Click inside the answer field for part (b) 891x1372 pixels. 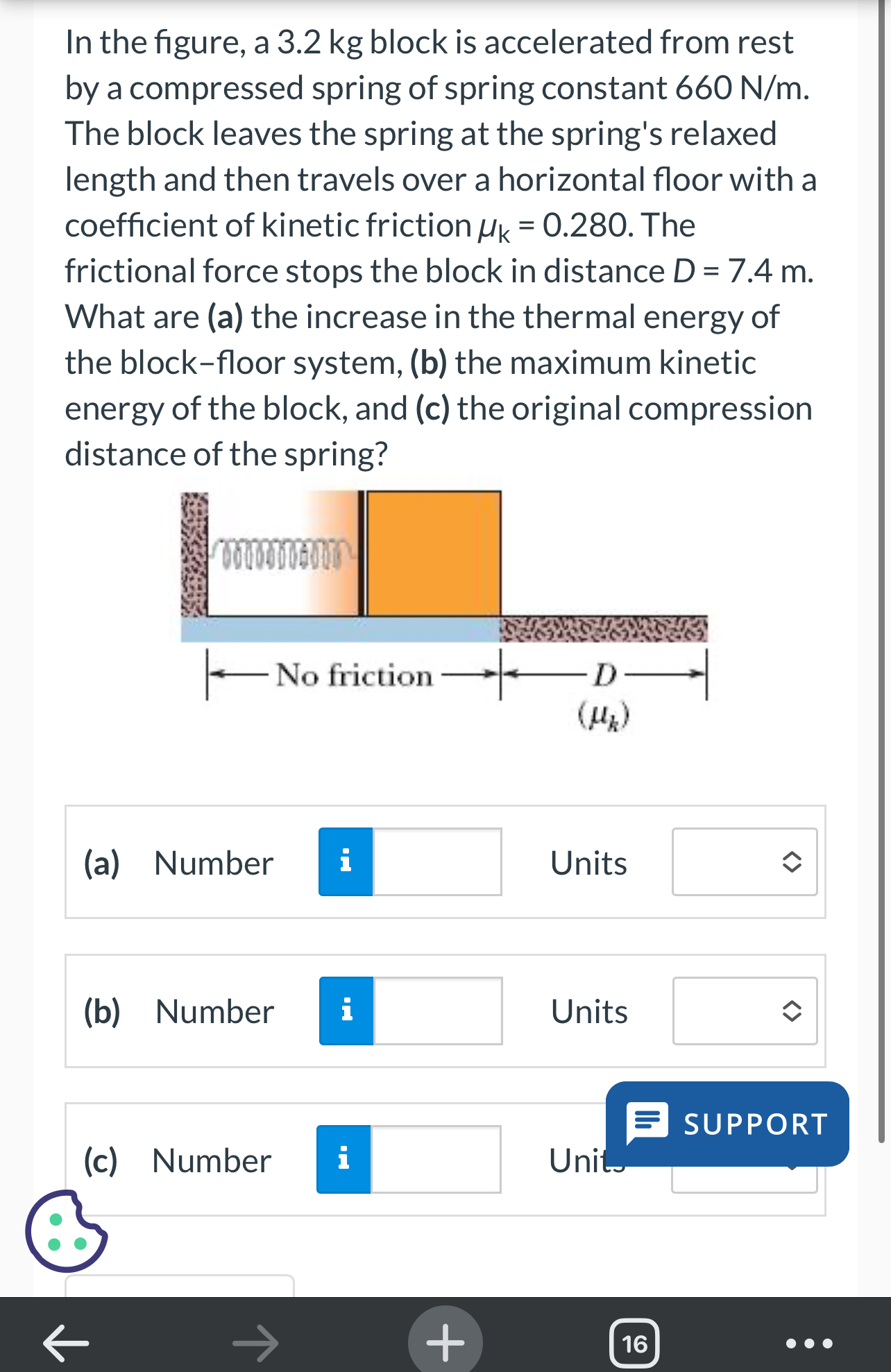click(x=437, y=1011)
